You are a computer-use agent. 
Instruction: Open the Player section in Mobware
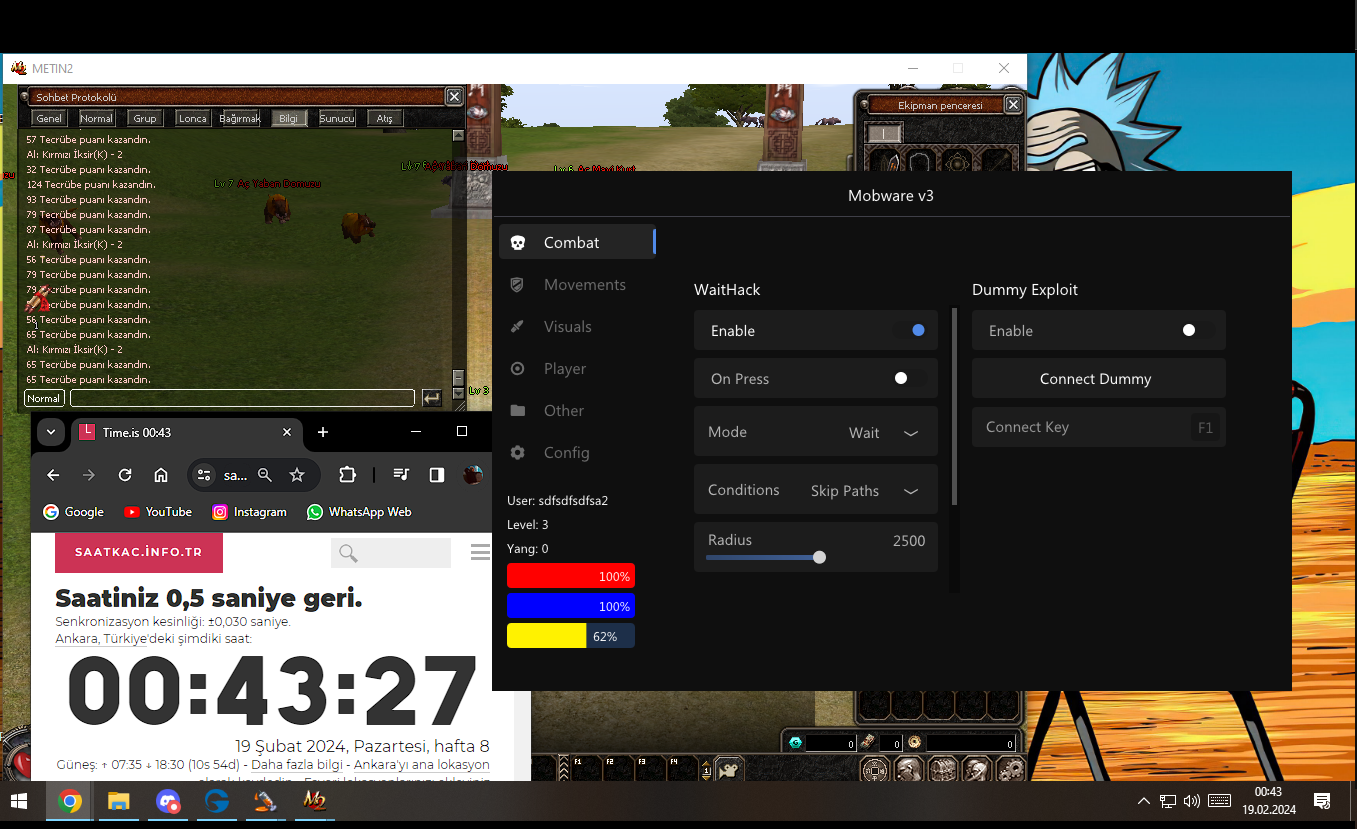[x=577, y=369]
